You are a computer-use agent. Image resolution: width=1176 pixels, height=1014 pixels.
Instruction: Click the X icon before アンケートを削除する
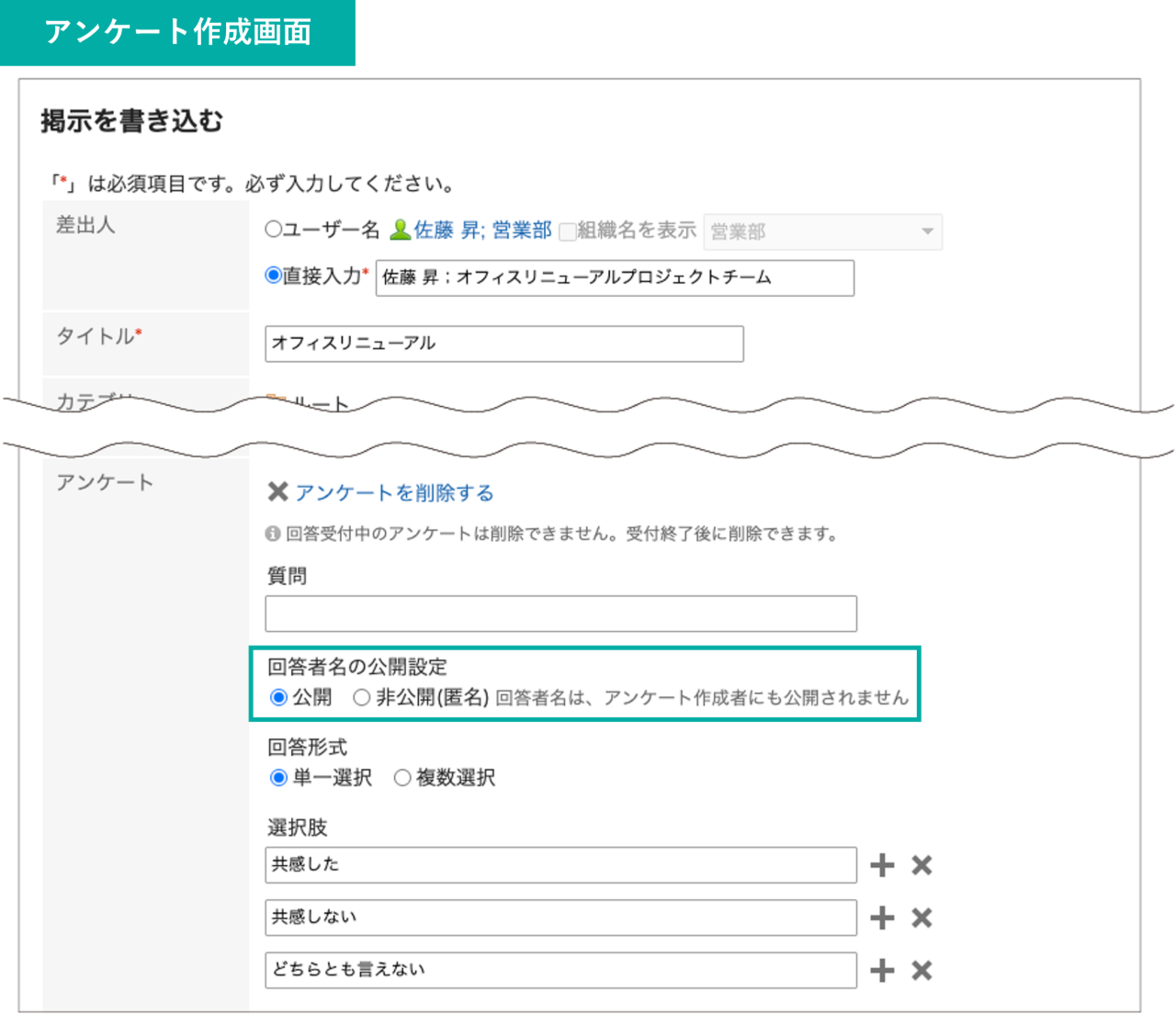[277, 492]
